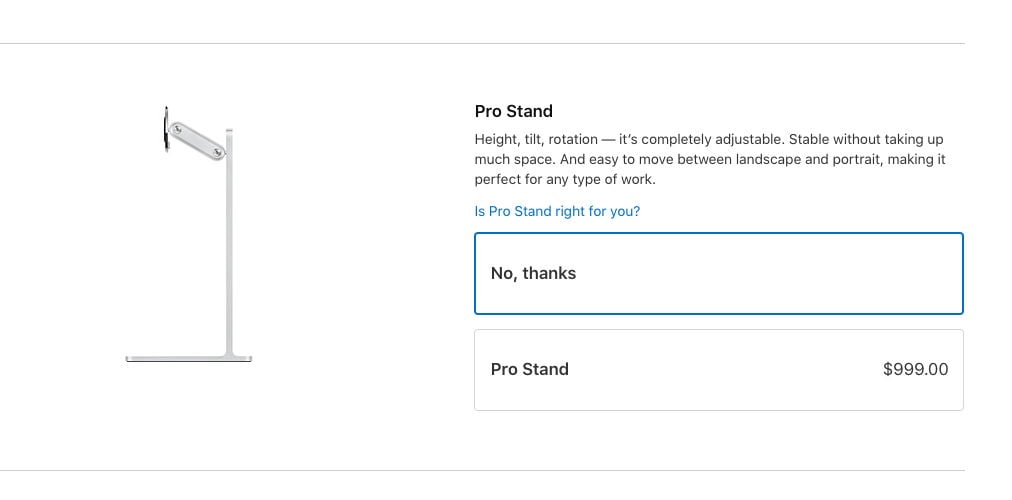
Task: Choose the Pro Stand $999.00 option
Action: click(718, 370)
